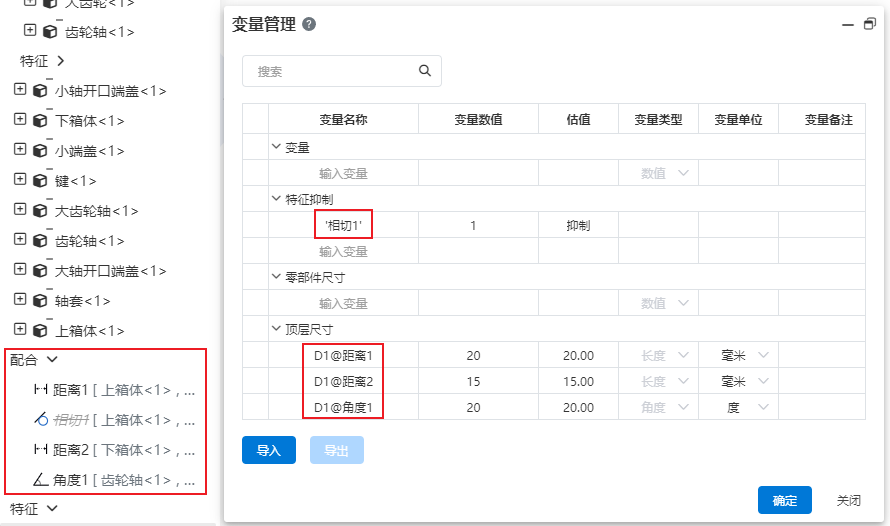This screenshot has height=526, width=890.
Task: Select the 距离1 mate constraint icon
Action: 41,390
